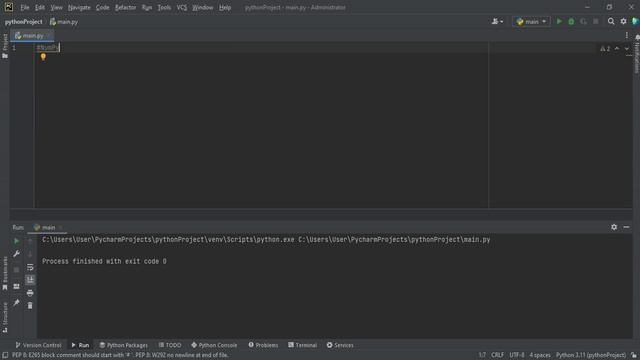This screenshot has width=640, height=360.
Task: Open Notifications sidebar on right
Action: (637, 54)
